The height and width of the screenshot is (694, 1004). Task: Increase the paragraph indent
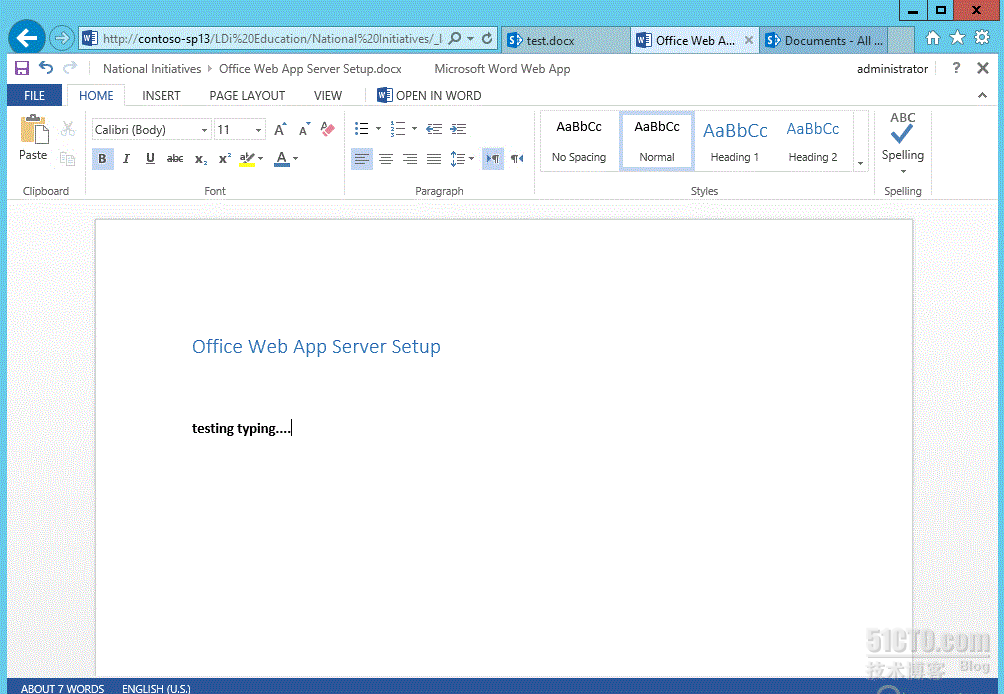point(458,129)
